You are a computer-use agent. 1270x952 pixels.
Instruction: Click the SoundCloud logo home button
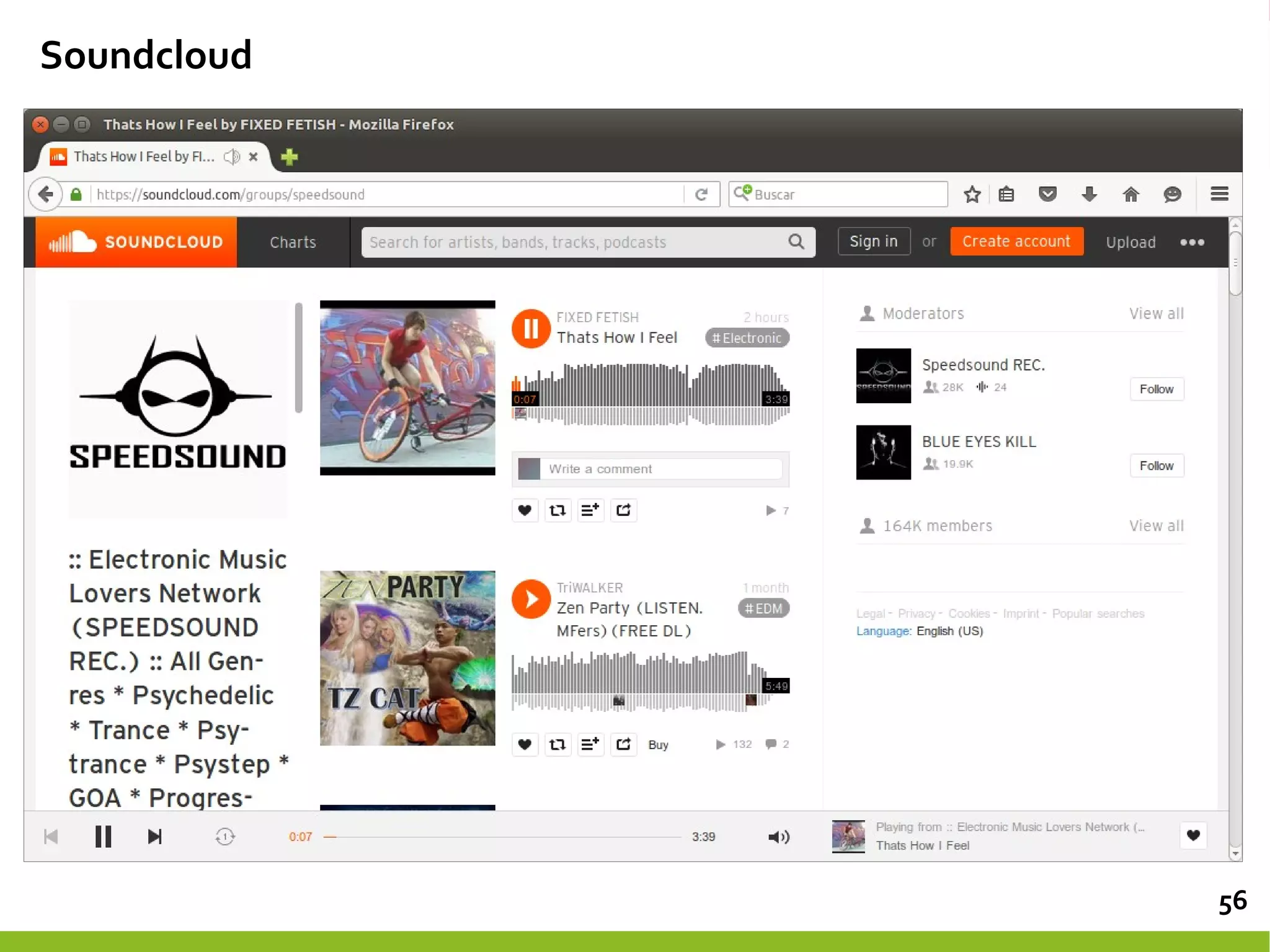136,242
